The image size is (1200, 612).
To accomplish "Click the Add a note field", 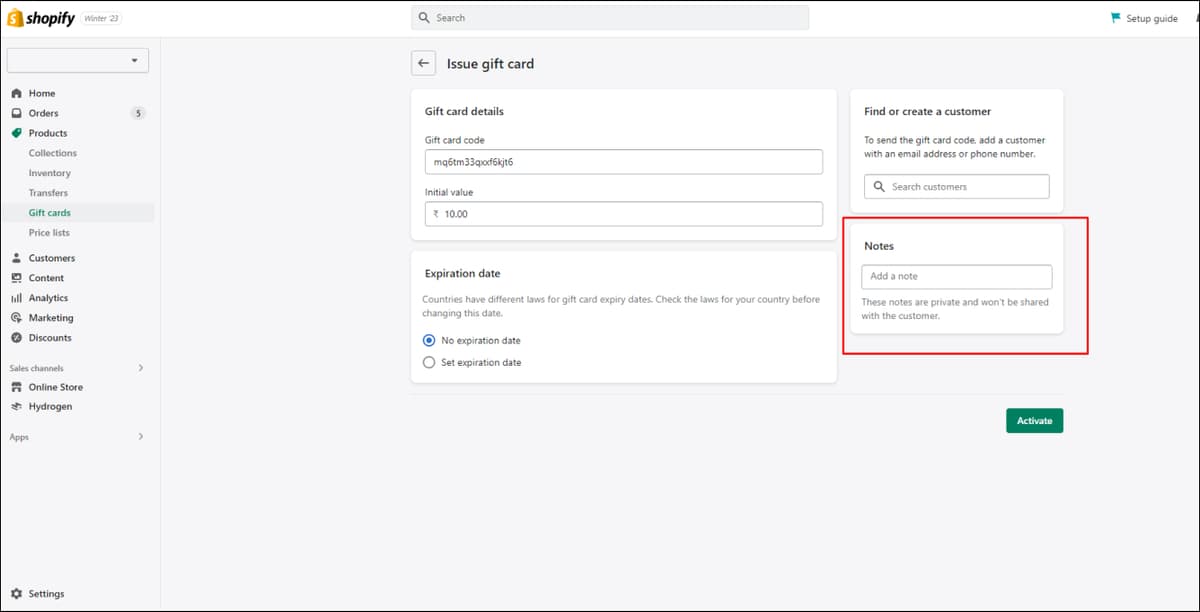I will click(x=957, y=276).
